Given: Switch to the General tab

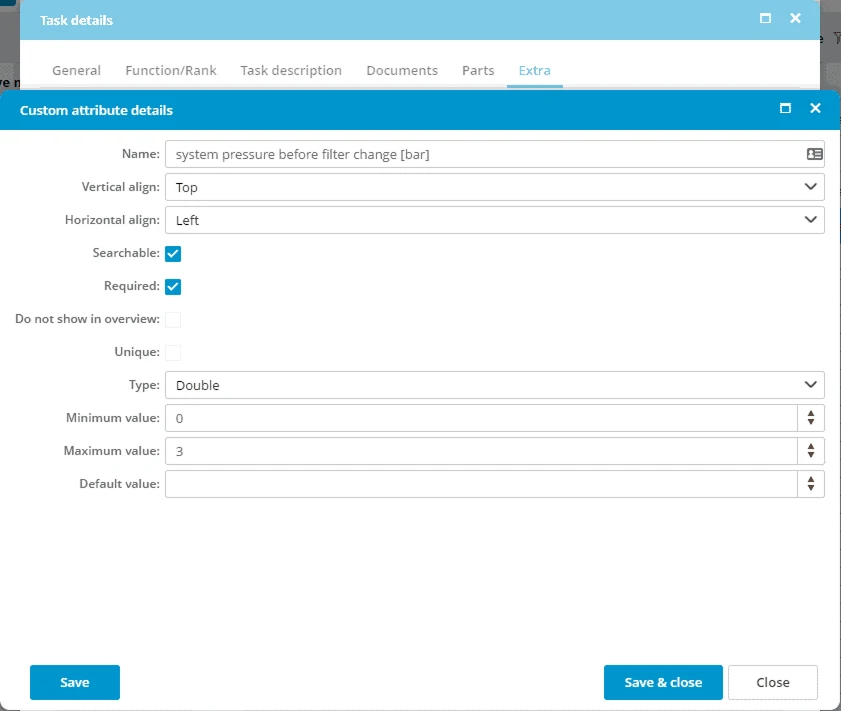Looking at the screenshot, I should point(76,71).
